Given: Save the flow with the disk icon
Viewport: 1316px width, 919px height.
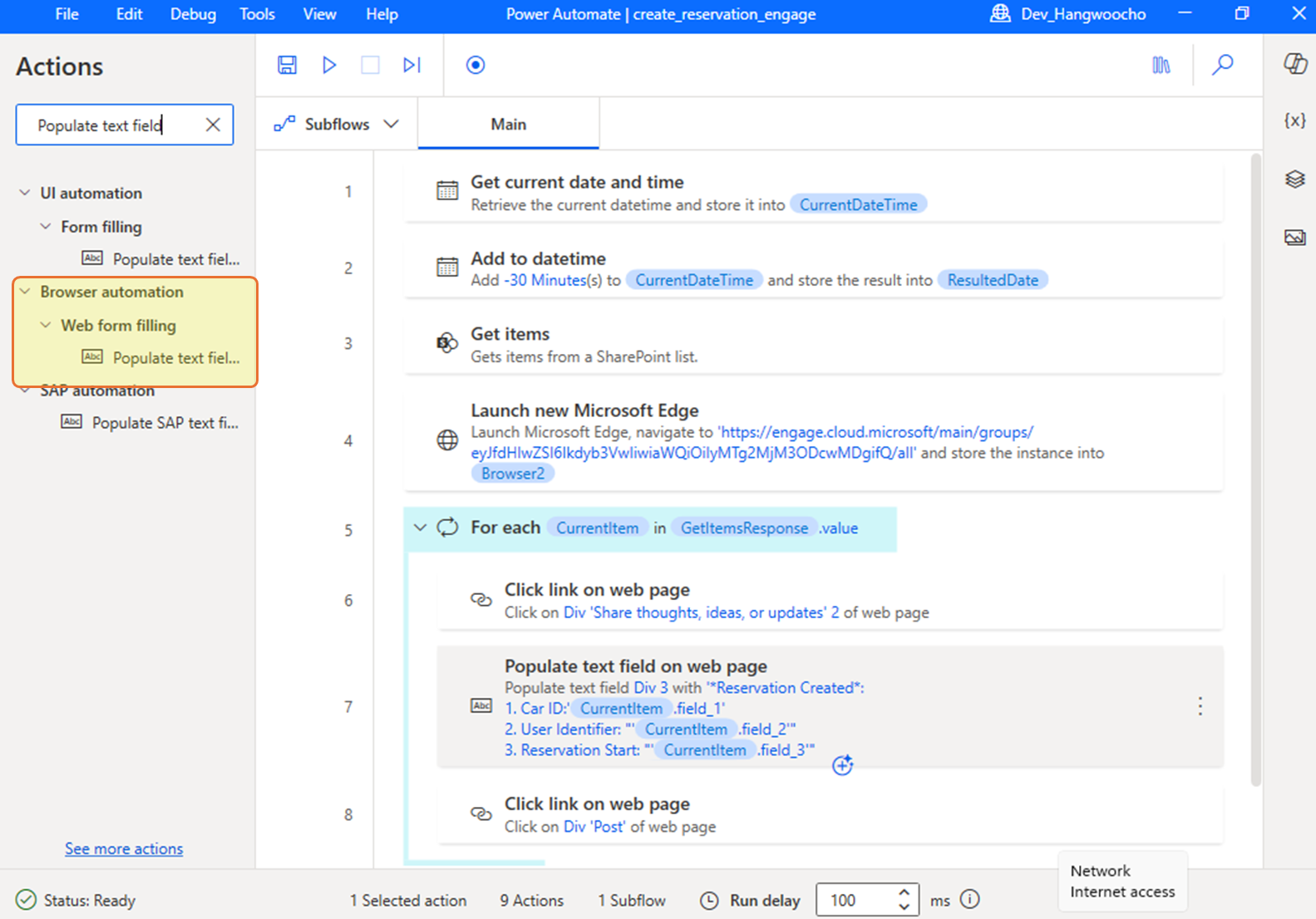Looking at the screenshot, I should click(287, 65).
